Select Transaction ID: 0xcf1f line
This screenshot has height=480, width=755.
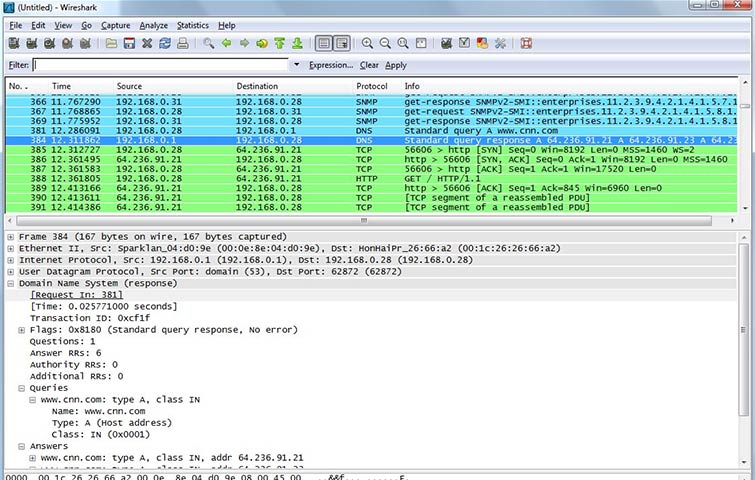90,318
